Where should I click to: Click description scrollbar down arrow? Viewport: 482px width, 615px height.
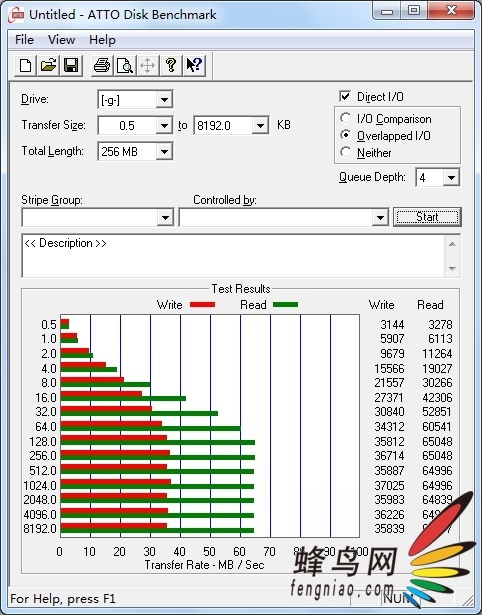click(x=452, y=269)
